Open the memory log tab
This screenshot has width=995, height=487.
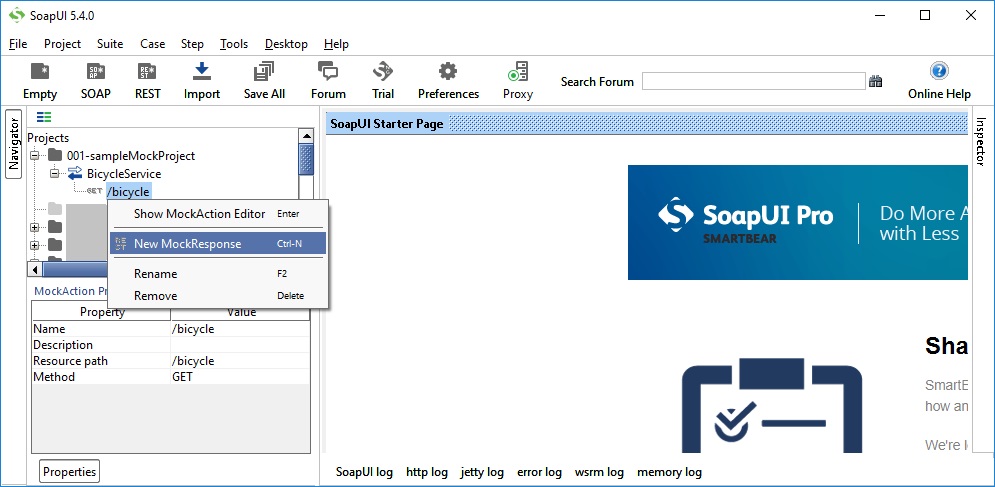coord(669,472)
